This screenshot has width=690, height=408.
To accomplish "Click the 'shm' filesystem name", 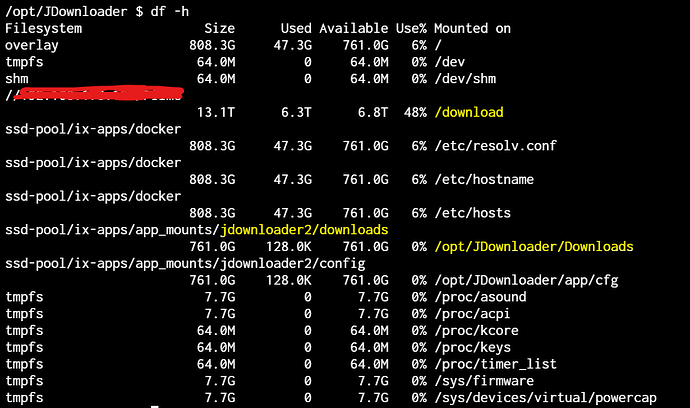I will coord(17,79).
